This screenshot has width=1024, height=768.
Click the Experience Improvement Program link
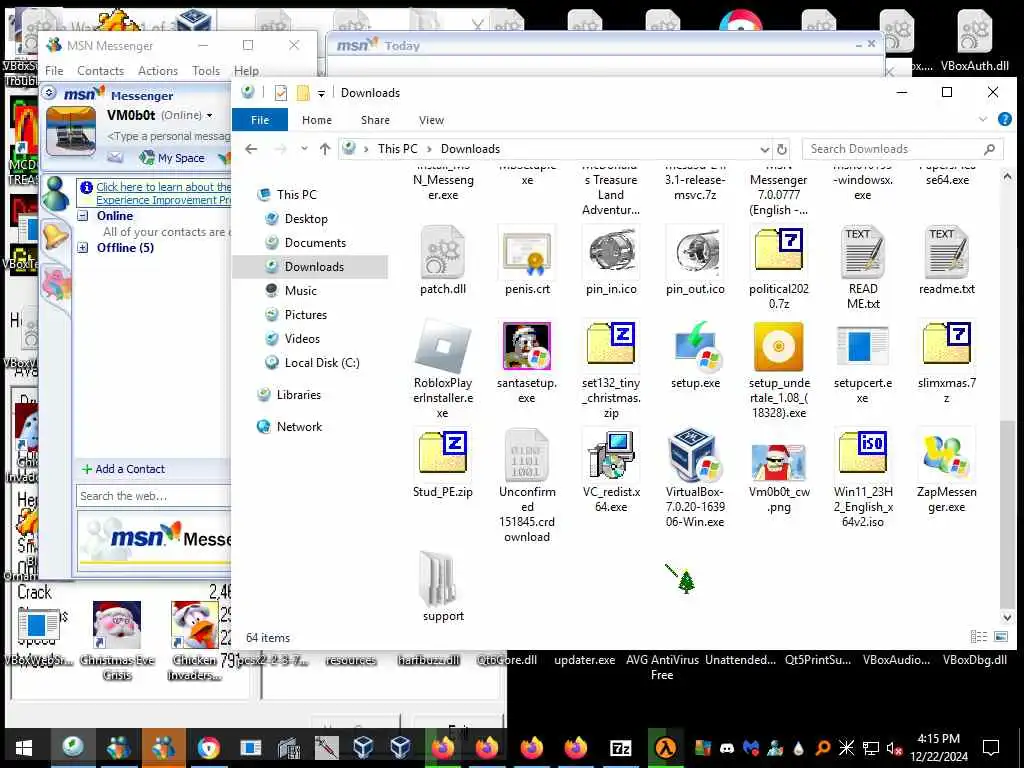click(x=163, y=193)
